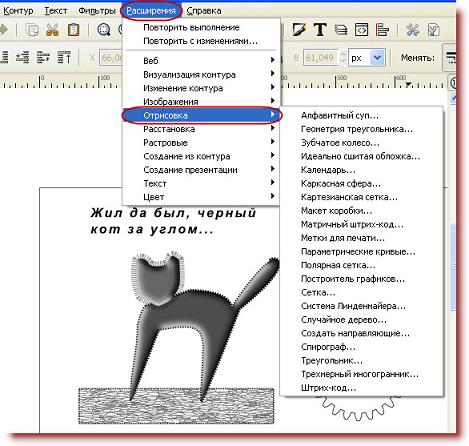Image resolution: width=469 pixels, height=446 pixels.
Task: Expand Визуализация контура submenu
Action: (201, 74)
